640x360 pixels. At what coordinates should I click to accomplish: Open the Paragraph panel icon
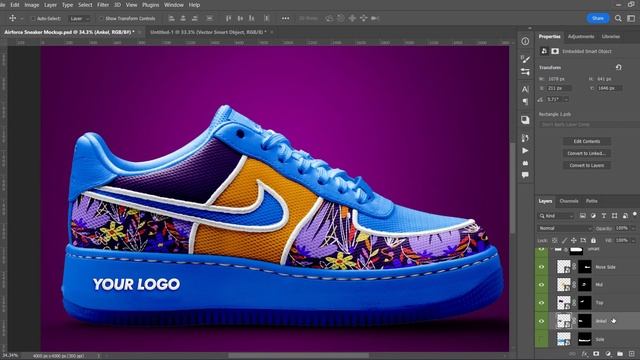point(525,102)
